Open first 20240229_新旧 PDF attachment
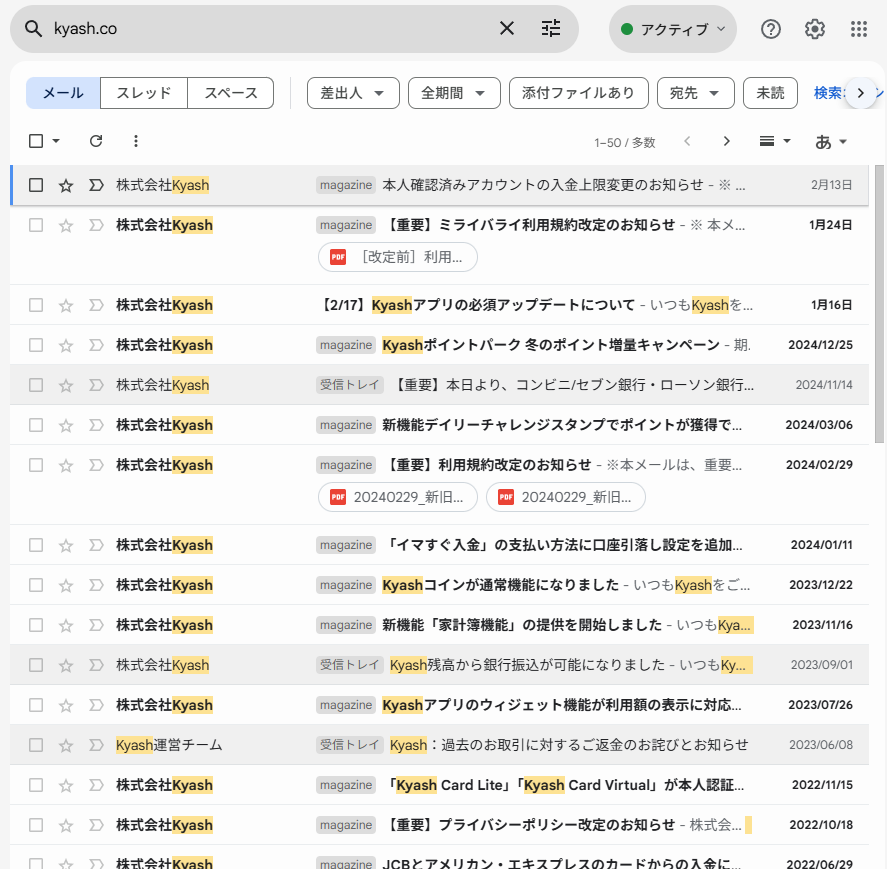Image resolution: width=887 pixels, height=869 pixels. point(398,497)
